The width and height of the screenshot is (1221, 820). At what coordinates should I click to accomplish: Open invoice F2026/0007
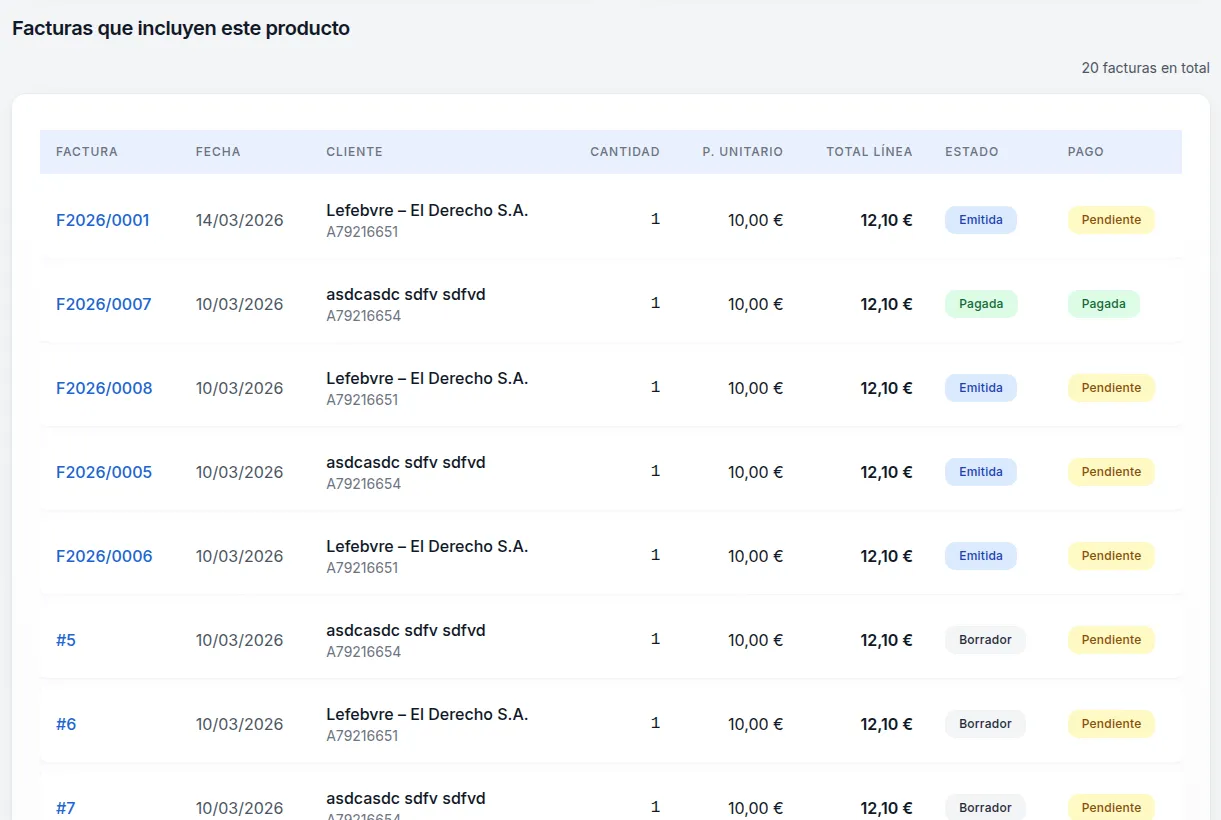point(103,303)
